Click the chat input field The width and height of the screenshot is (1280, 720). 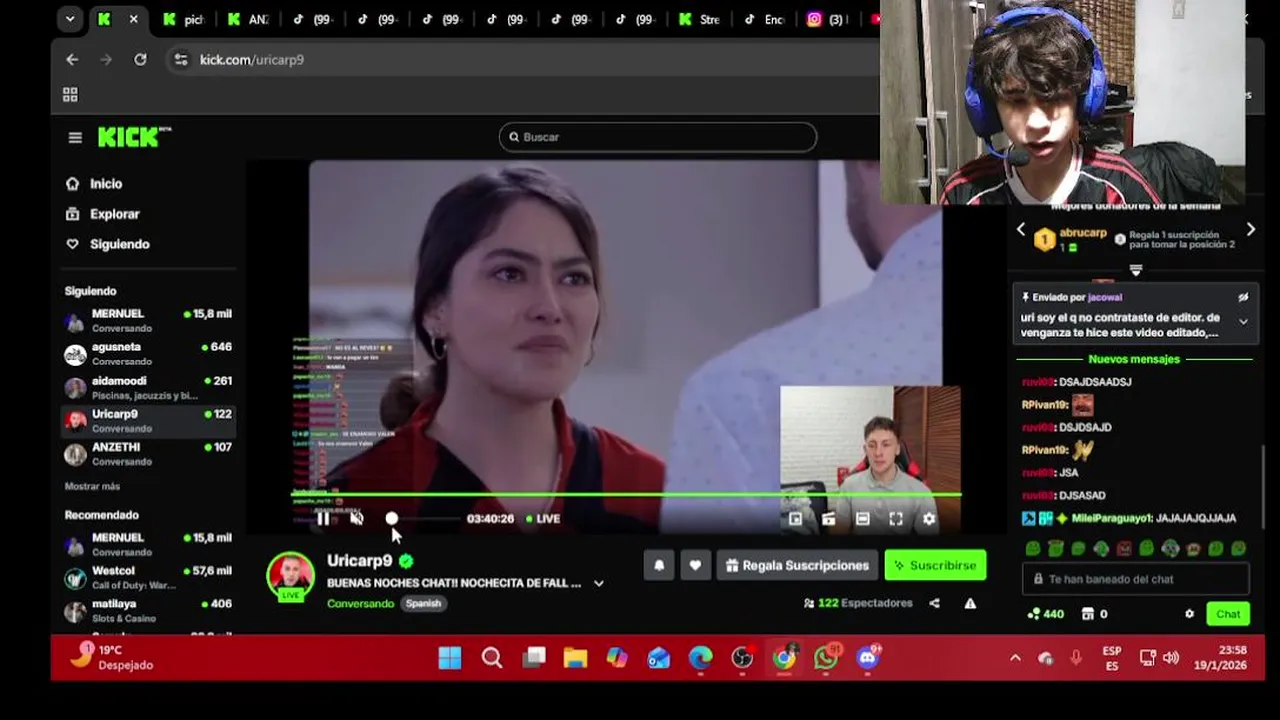1135,579
